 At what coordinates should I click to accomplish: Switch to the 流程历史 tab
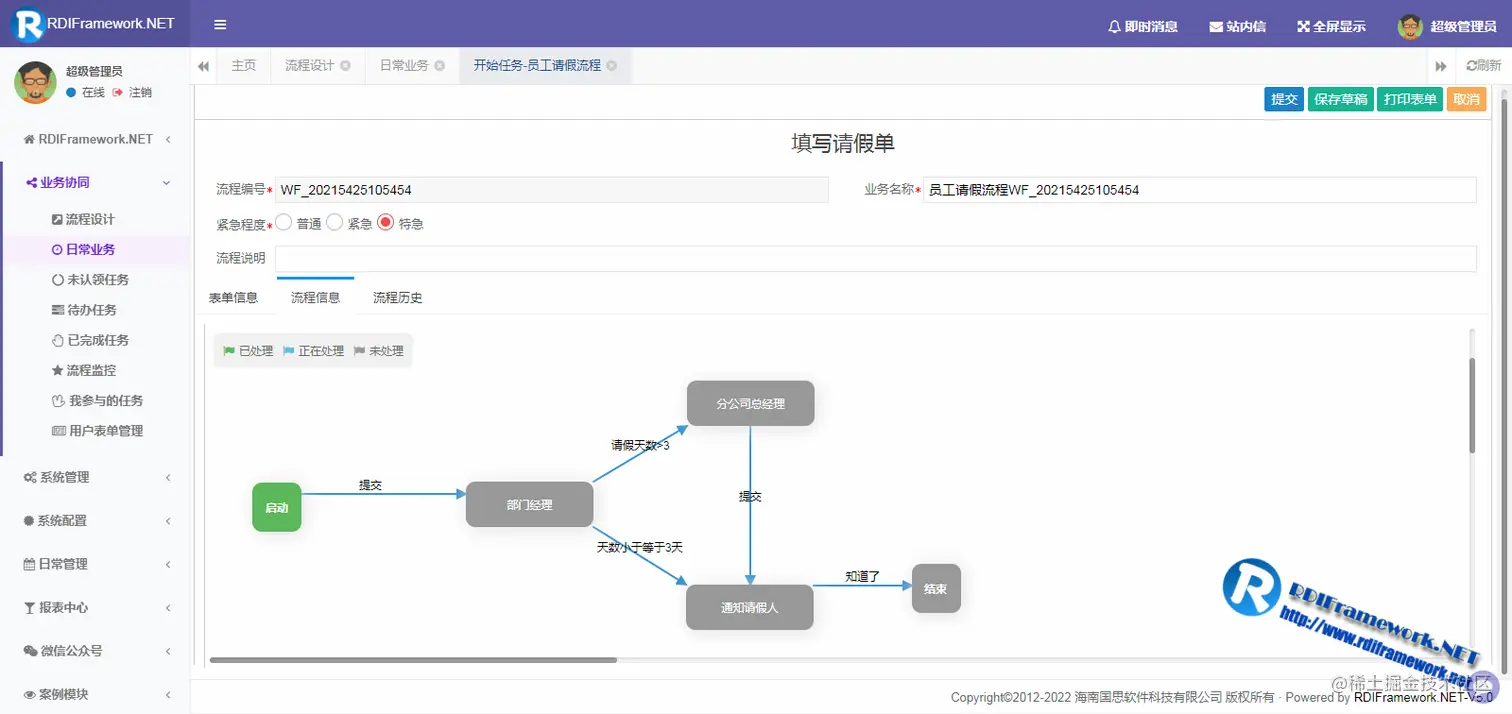click(x=397, y=297)
